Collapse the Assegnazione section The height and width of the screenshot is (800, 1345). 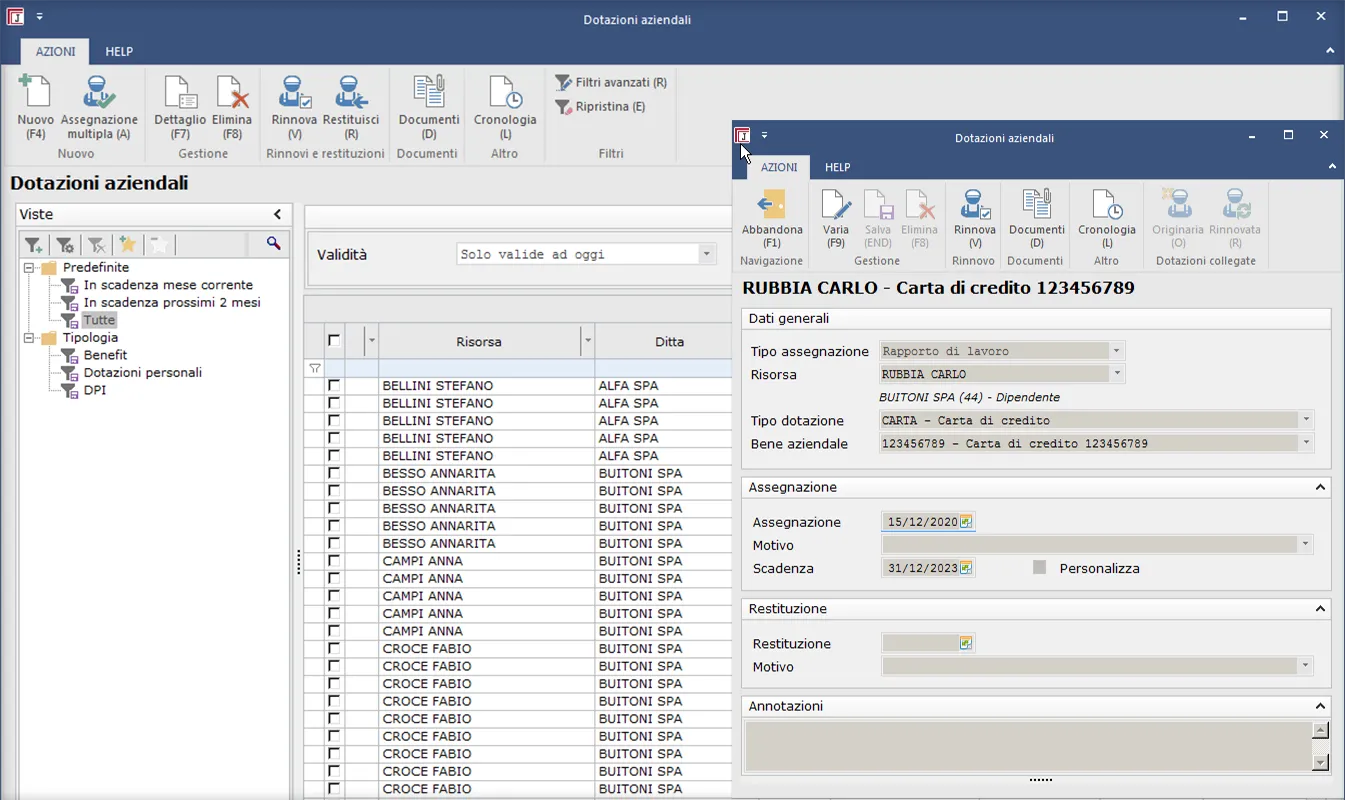tap(1320, 488)
